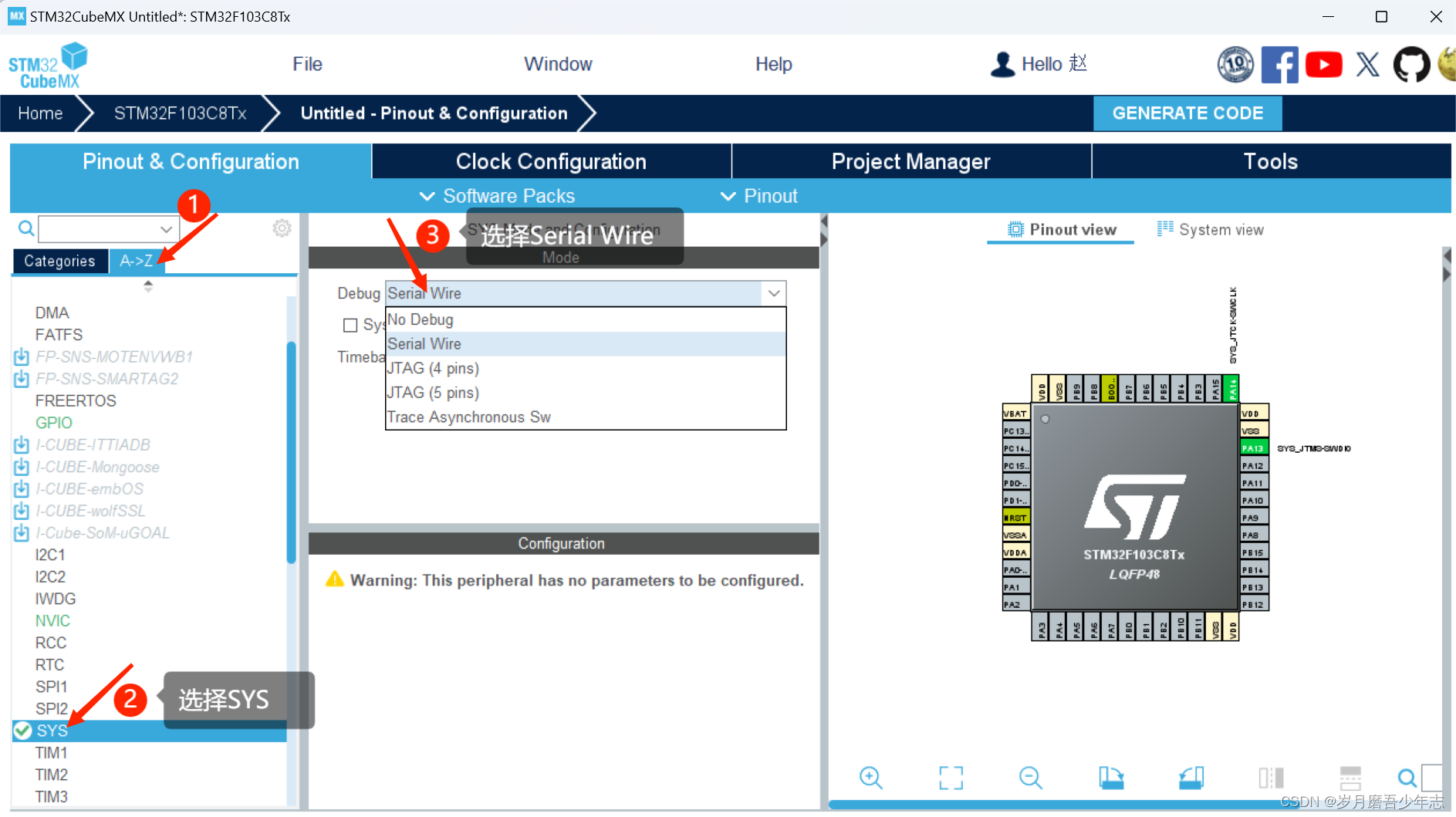This screenshot has width=1456, height=817.
Task: Choose Serial Wire in the dropdown list
Action: 586,344
